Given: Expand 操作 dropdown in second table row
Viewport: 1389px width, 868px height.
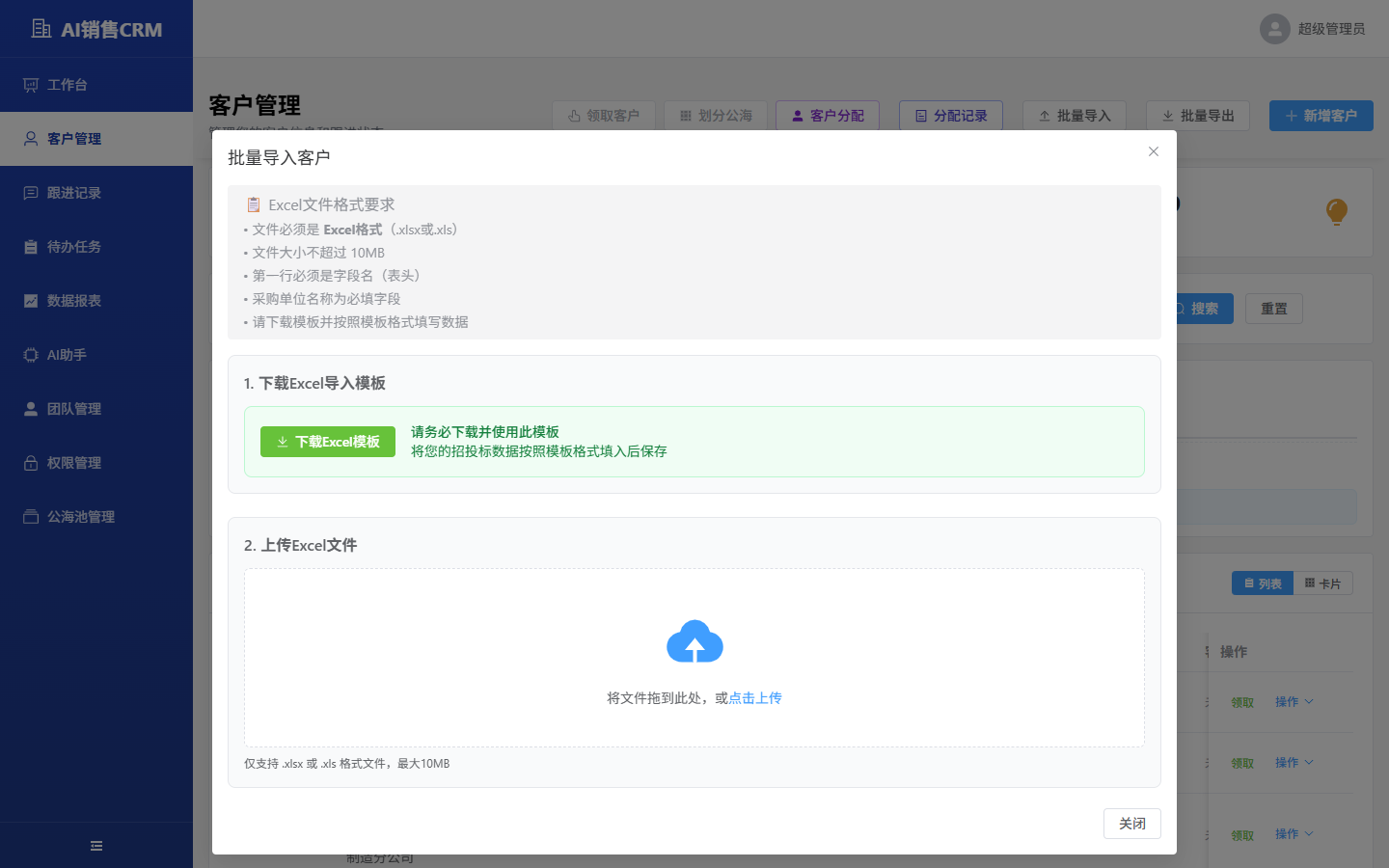Looking at the screenshot, I should tap(1294, 763).
